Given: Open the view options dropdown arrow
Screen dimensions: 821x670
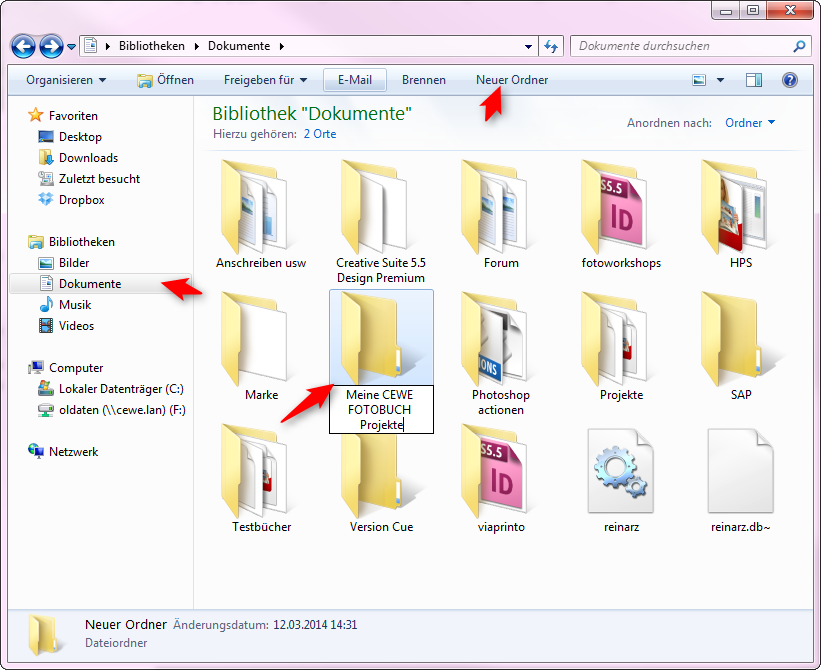Looking at the screenshot, I should coord(720,80).
